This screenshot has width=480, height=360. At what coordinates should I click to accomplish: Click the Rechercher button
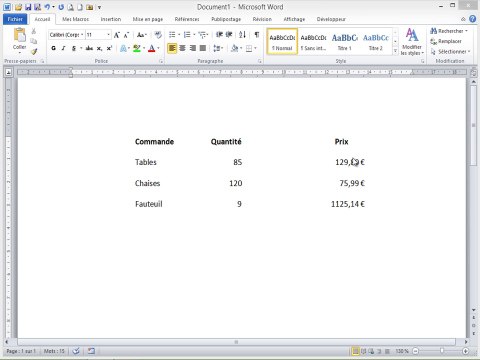449,31
